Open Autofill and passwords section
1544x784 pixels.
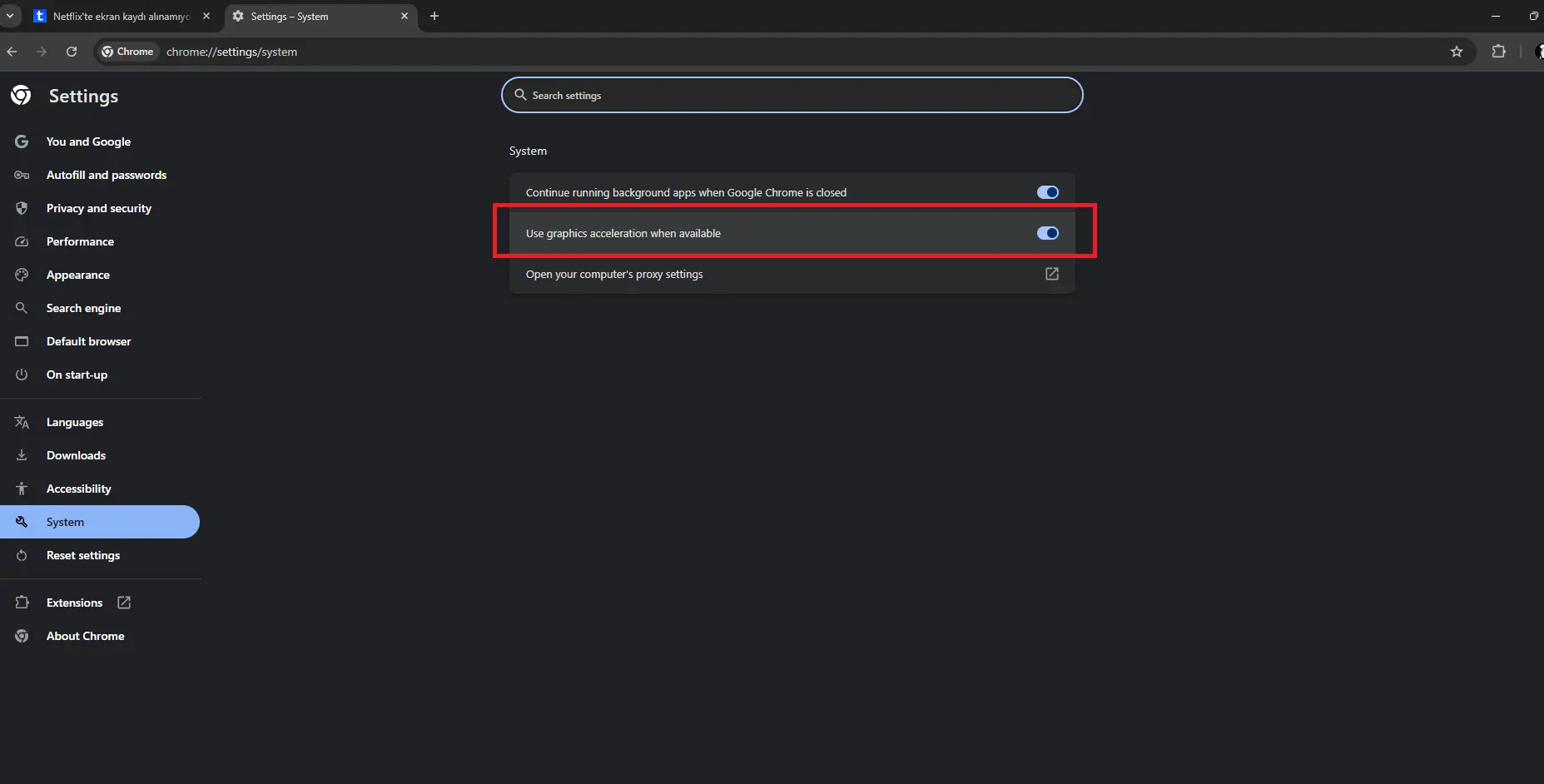[x=107, y=175]
